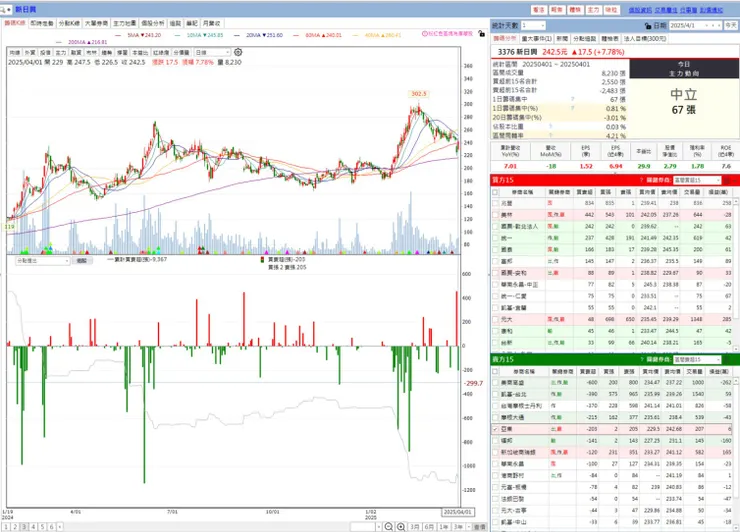Tick the checkbox for 摩根大通 seller row

coord(495,417)
